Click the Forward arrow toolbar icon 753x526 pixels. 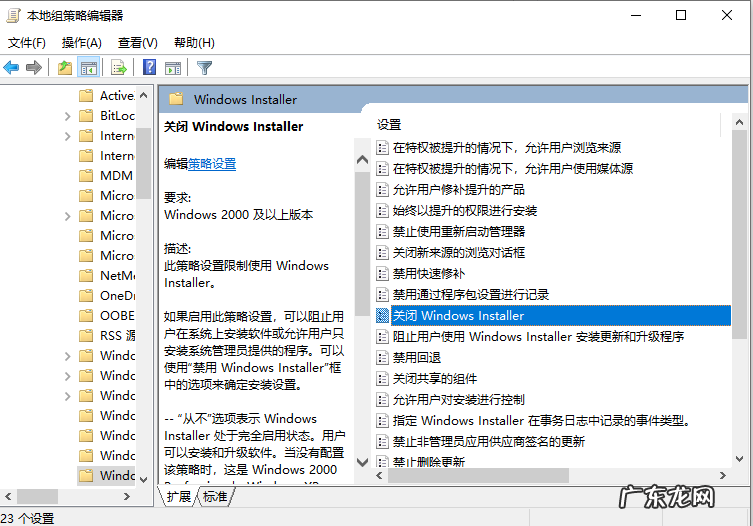(34, 68)
